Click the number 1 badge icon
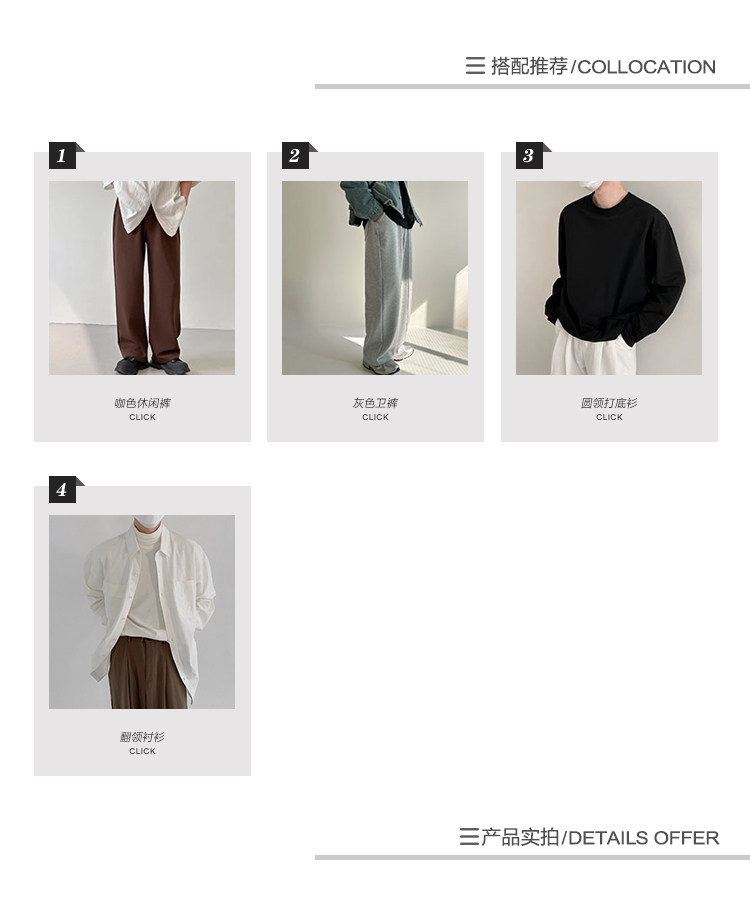 pos(63,156)
